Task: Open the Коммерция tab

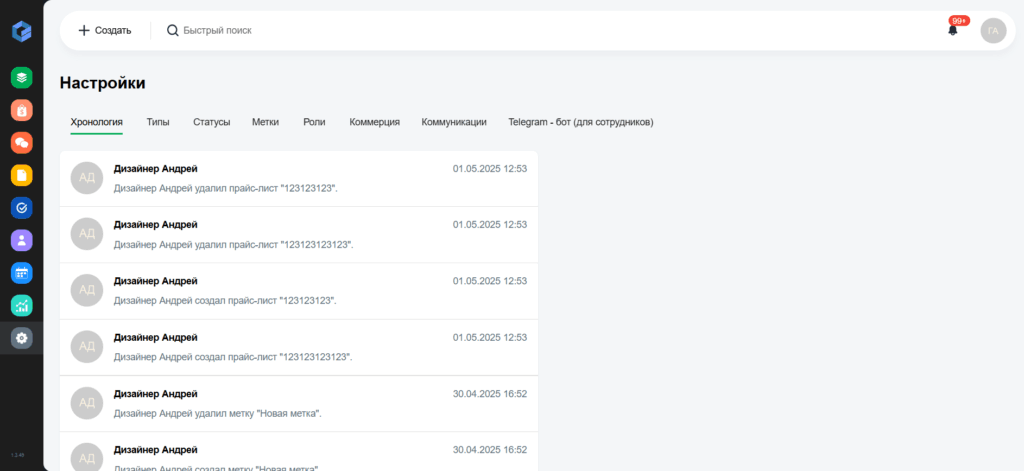Action: pos(374,122)
